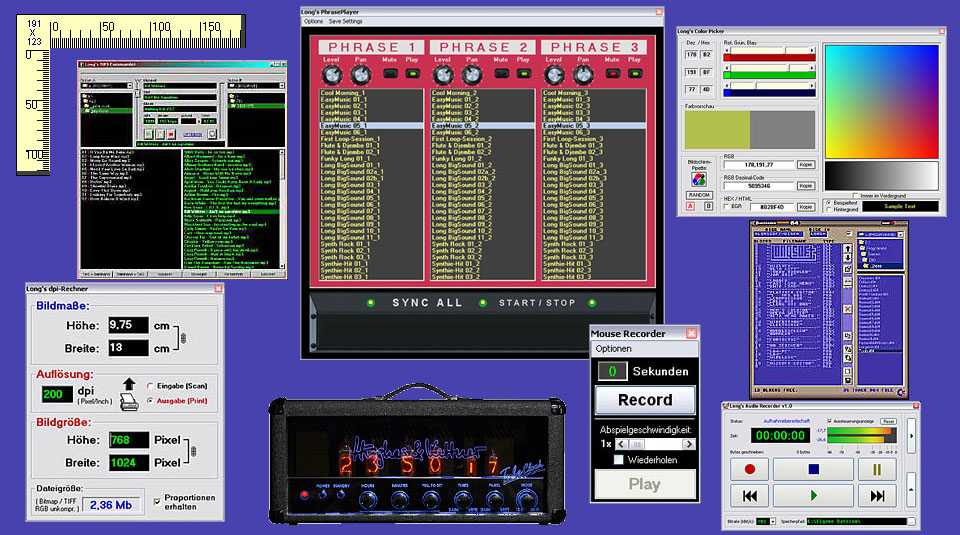The height and width of the screenshot is (535, 960).
Task: Open the Optionen menu in Mouse Recorder
Action: coord(612,348)
